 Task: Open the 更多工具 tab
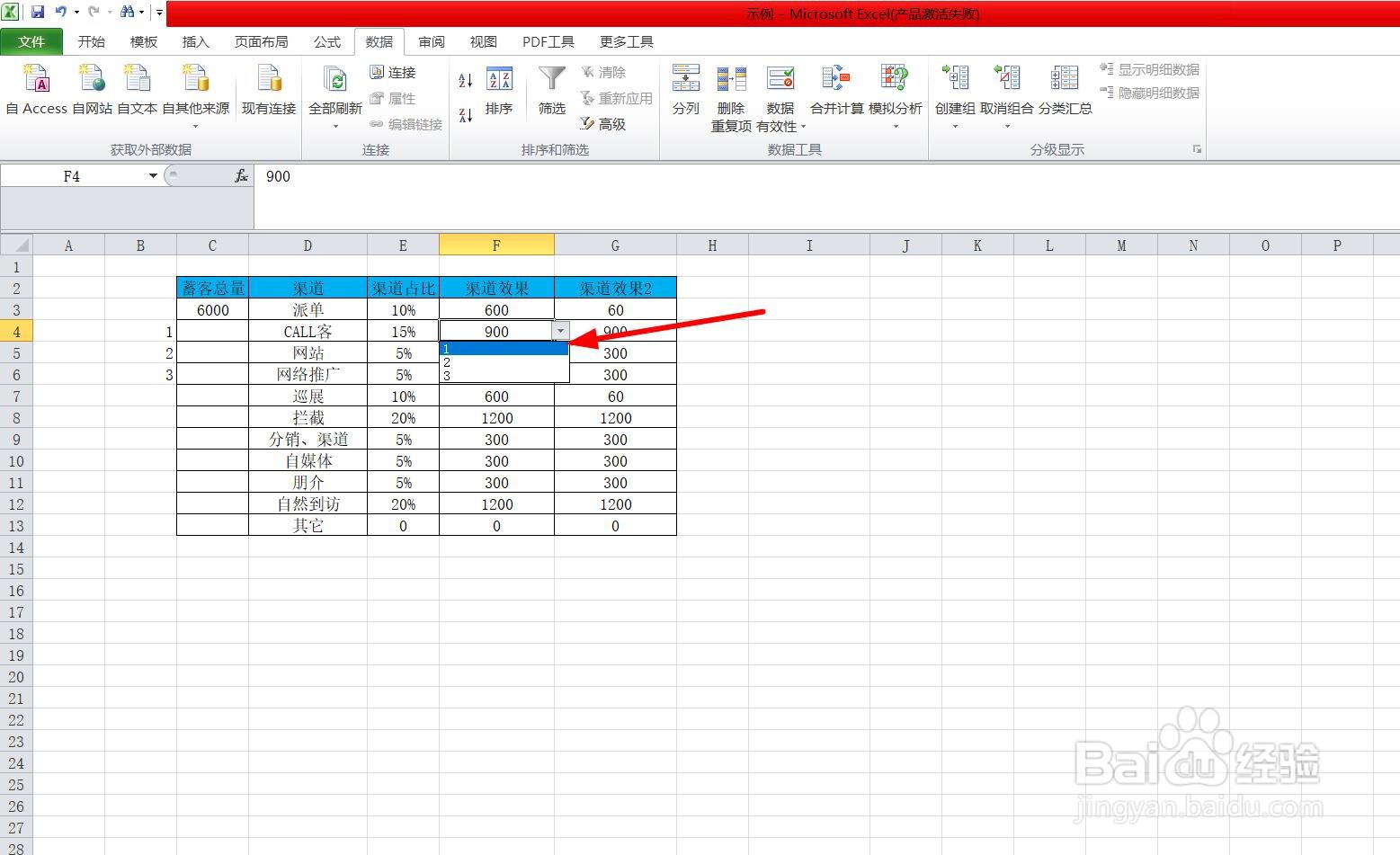627,41
